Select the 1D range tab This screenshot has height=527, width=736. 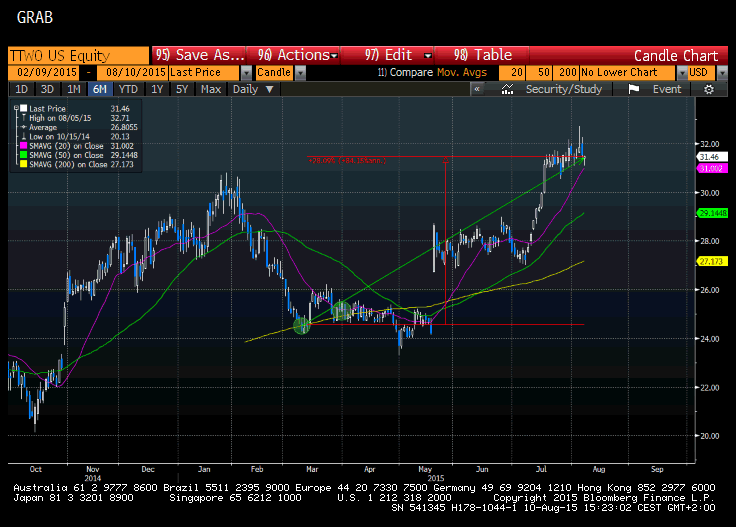[x=21, y=89]
